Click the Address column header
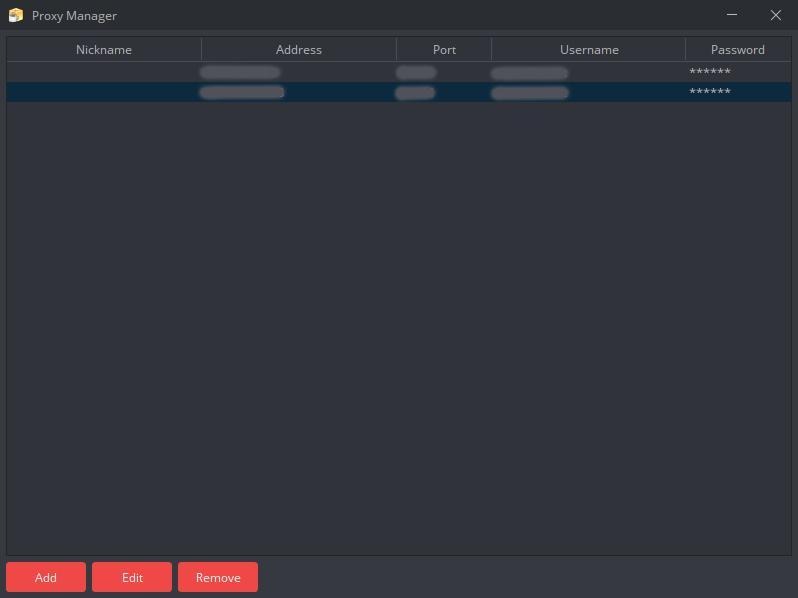The width and height of the screenshot is (798, 598). (298, 49)
